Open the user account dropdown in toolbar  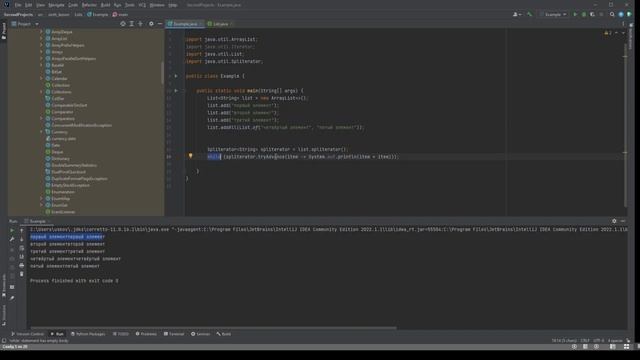(x=517, y=14)
